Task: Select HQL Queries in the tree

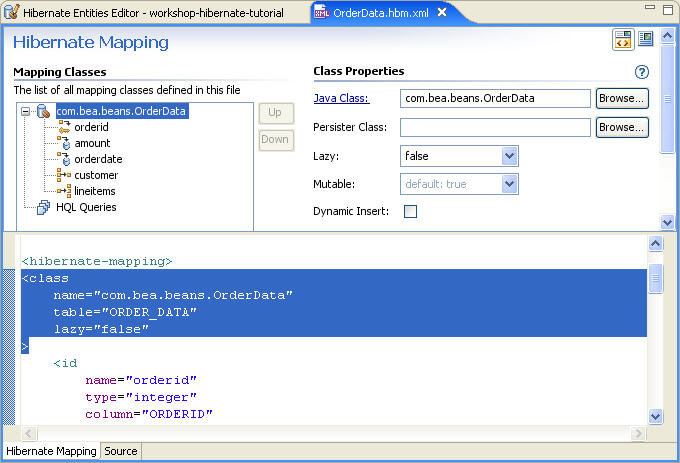Action: point(86,207)
